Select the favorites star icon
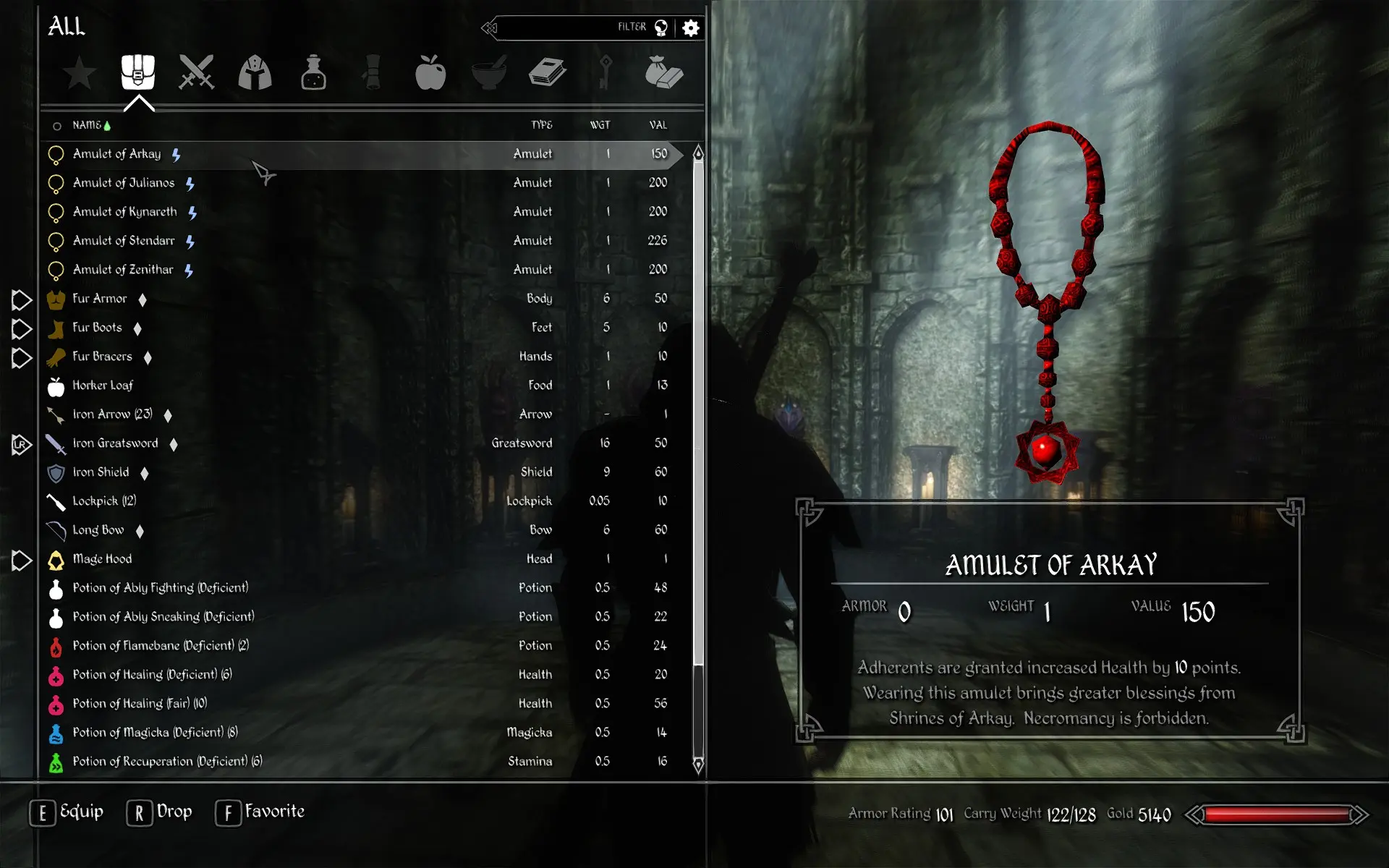This screenshot has height=868, width=1389. pyautogui.click(x=80, y=71)
